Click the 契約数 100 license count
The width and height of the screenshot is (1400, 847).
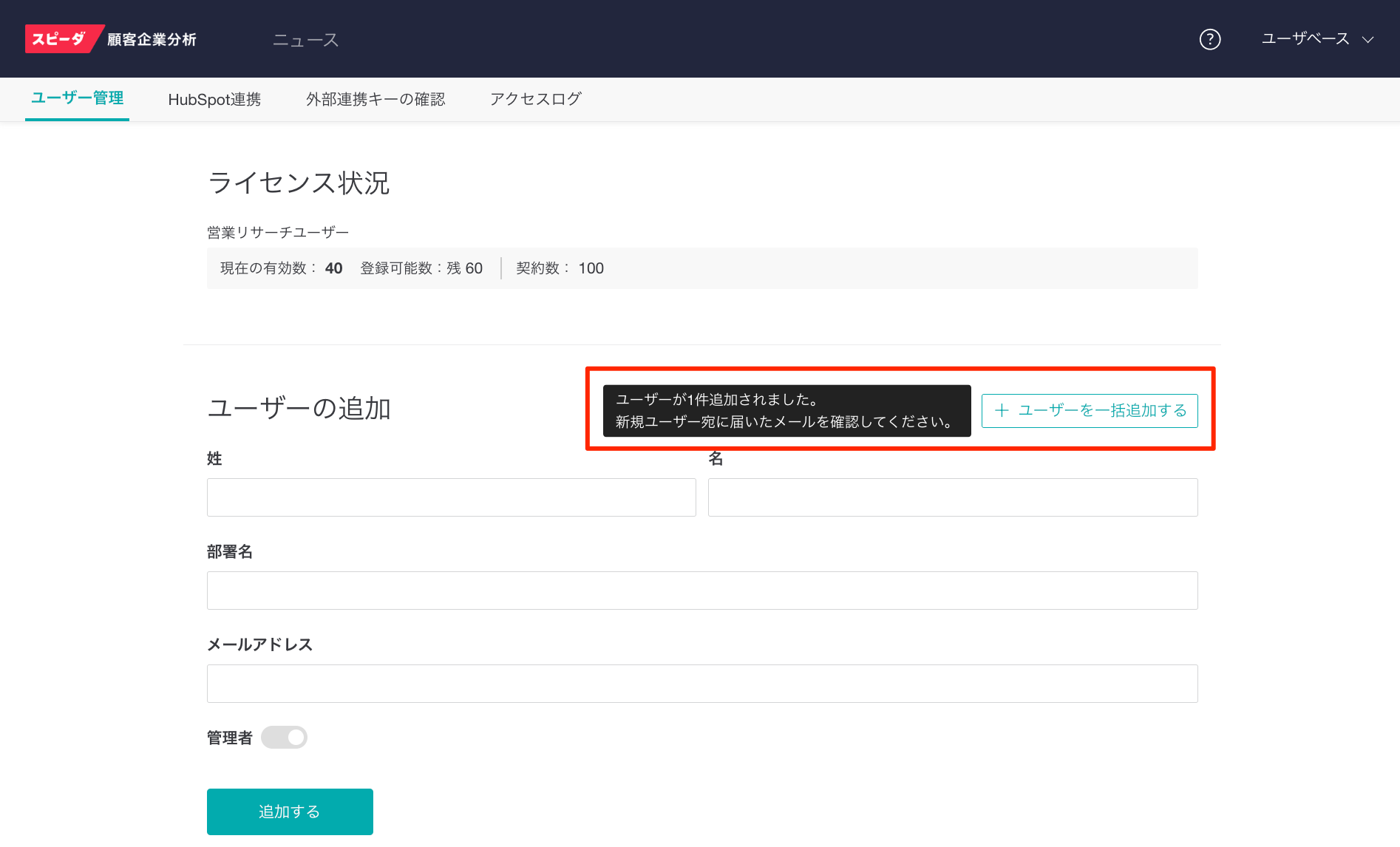pyautogui.click(x=560, y=268)
